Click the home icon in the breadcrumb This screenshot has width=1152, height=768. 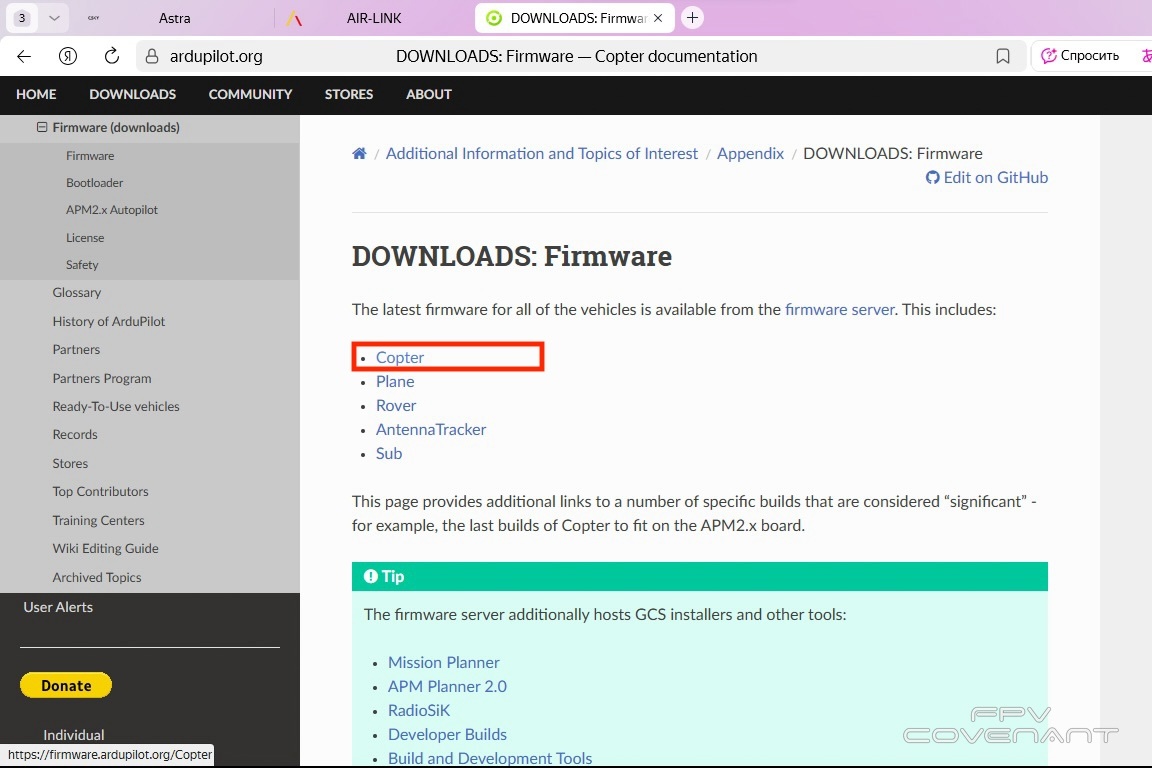359,154
